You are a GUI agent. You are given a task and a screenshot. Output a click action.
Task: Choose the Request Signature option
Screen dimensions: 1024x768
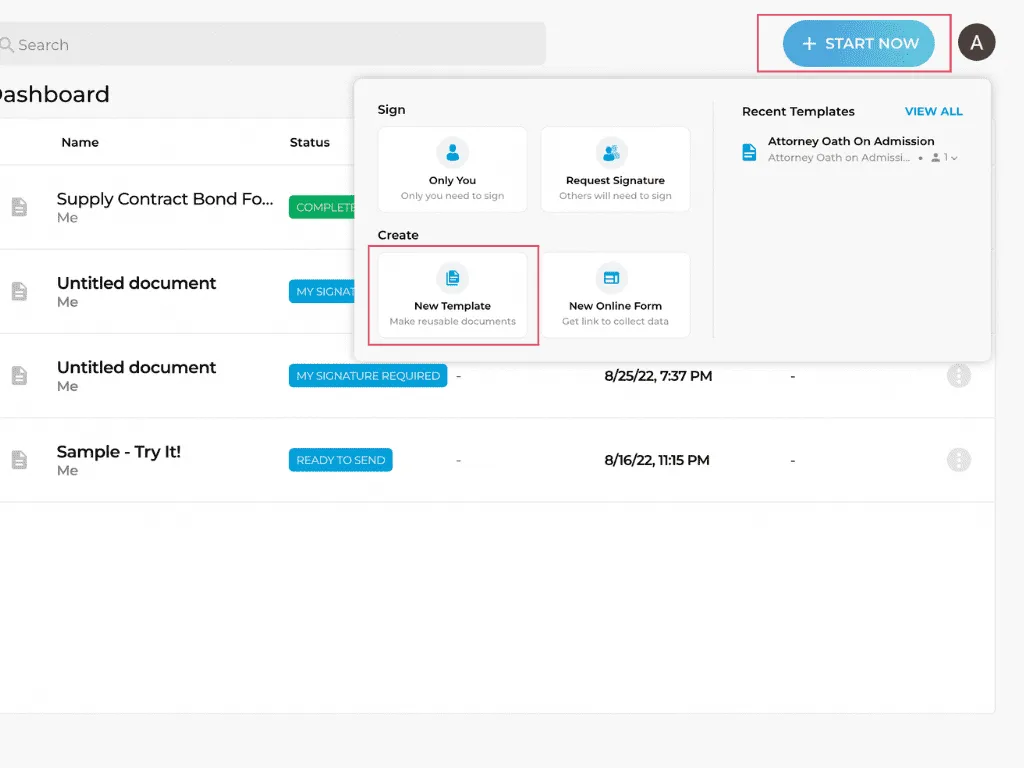click(615, 169)
